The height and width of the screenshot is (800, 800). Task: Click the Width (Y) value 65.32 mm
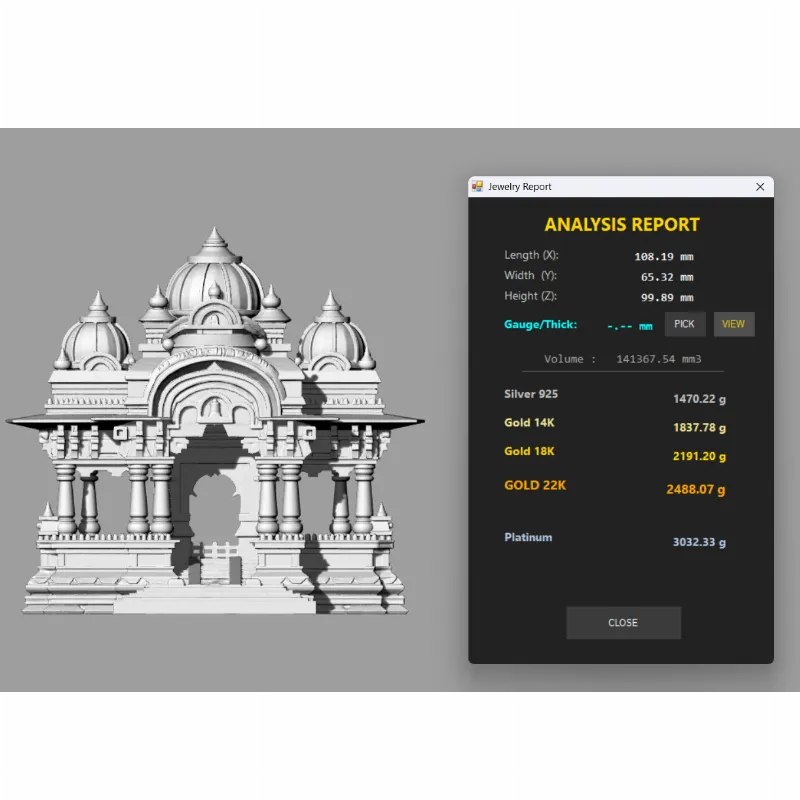[x=666, y=277]
